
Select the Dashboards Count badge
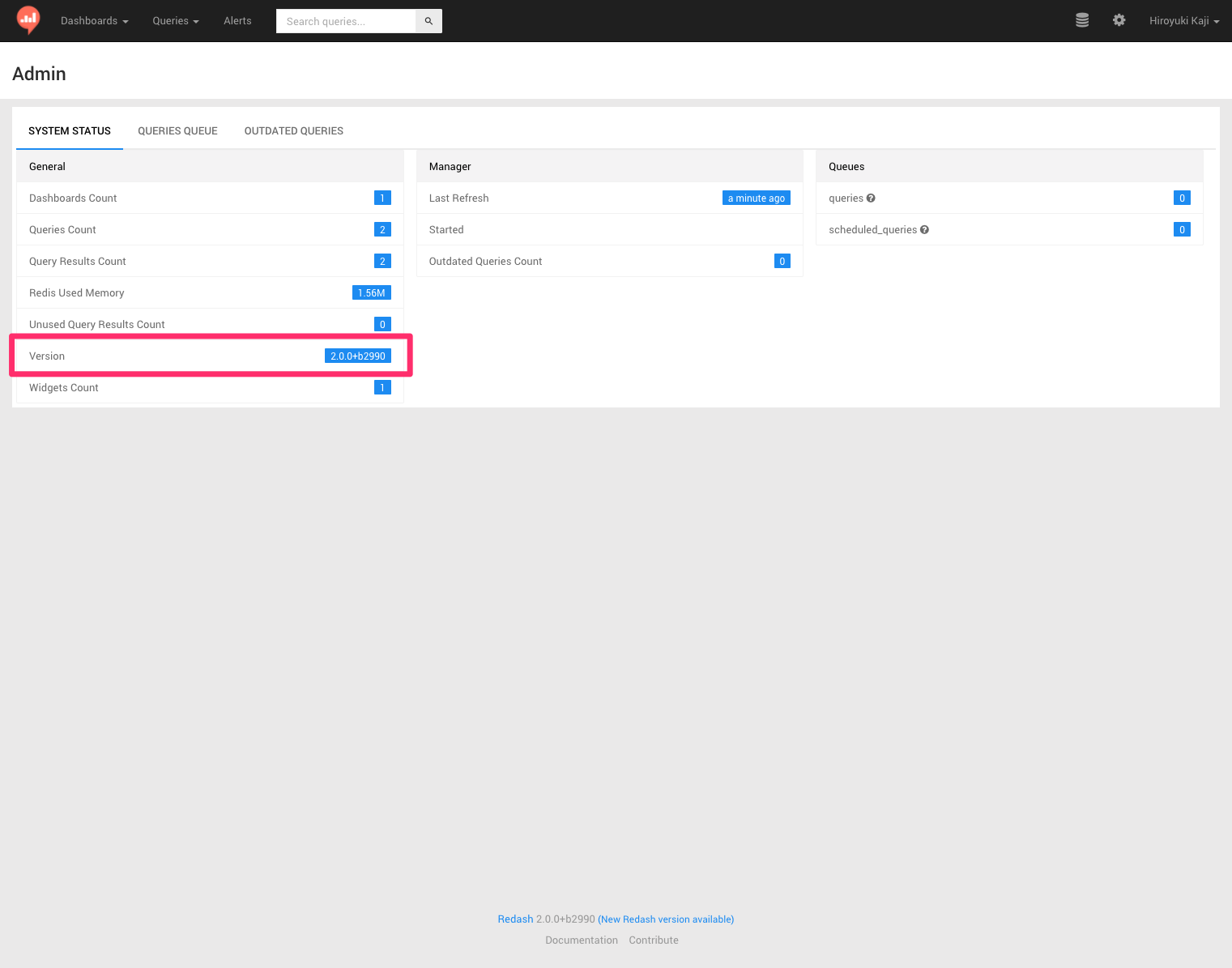tap(382, 198)
